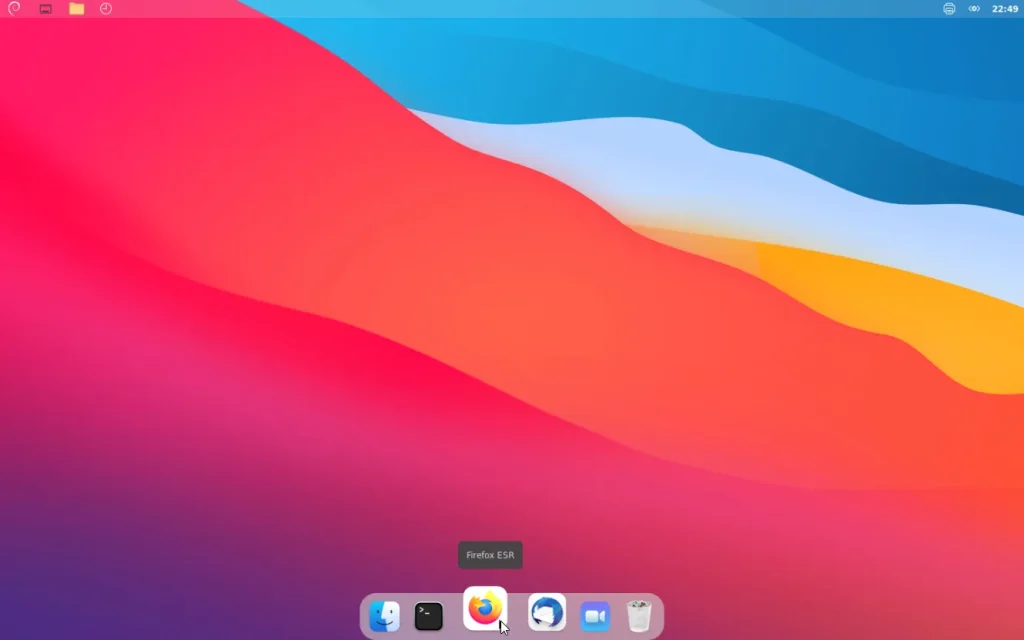The height and width of the screenshot is (640, 1024).
Task: Click the round clock icon in top-left panel
Action: 106,9
